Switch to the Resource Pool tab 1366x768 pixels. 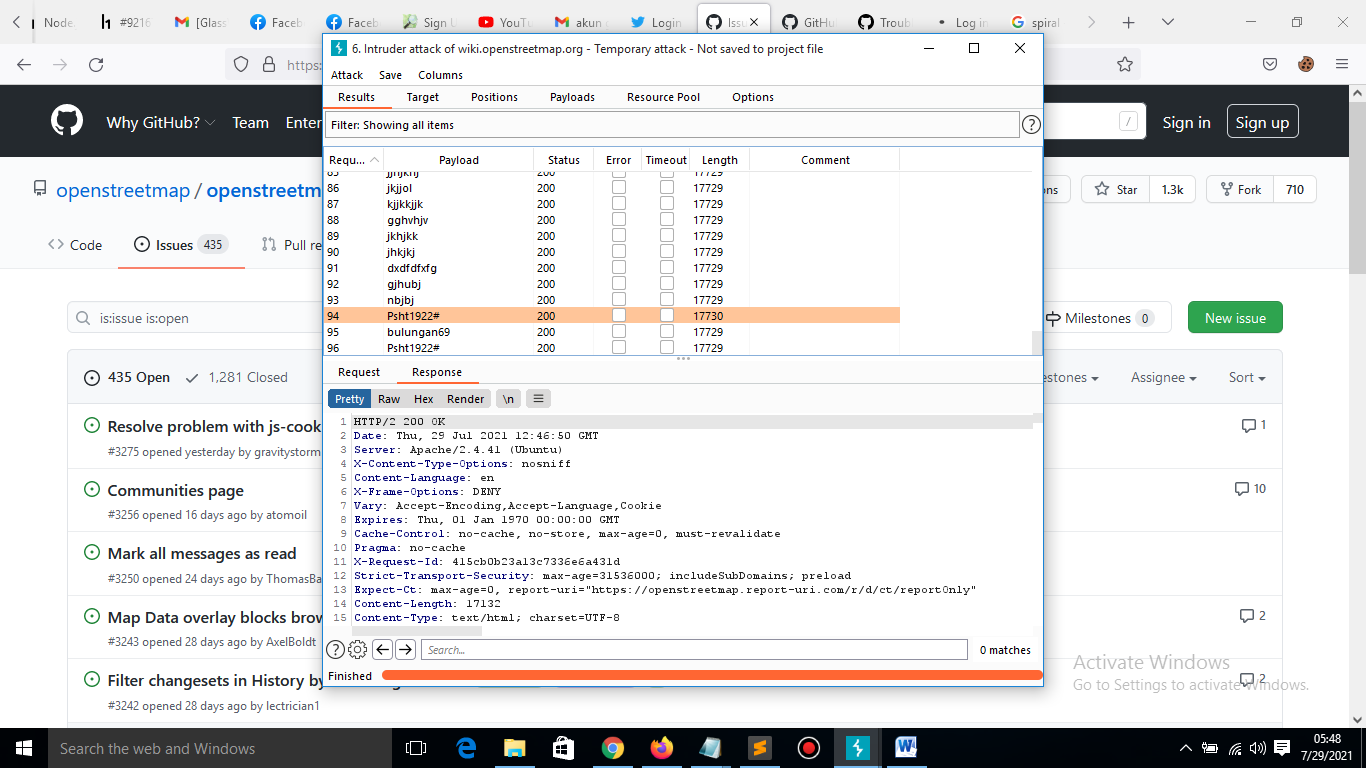pyautogui.click(x=663, y=97)
